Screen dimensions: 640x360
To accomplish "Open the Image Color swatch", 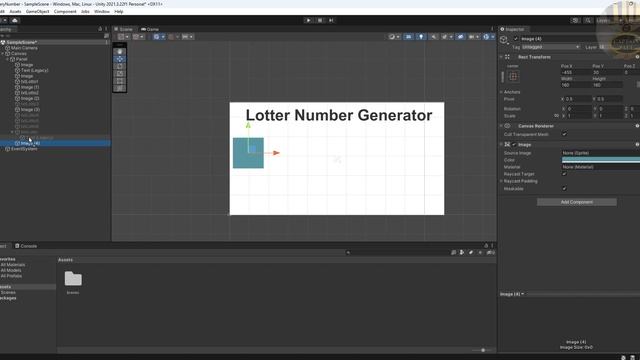I will pos(600,160).
